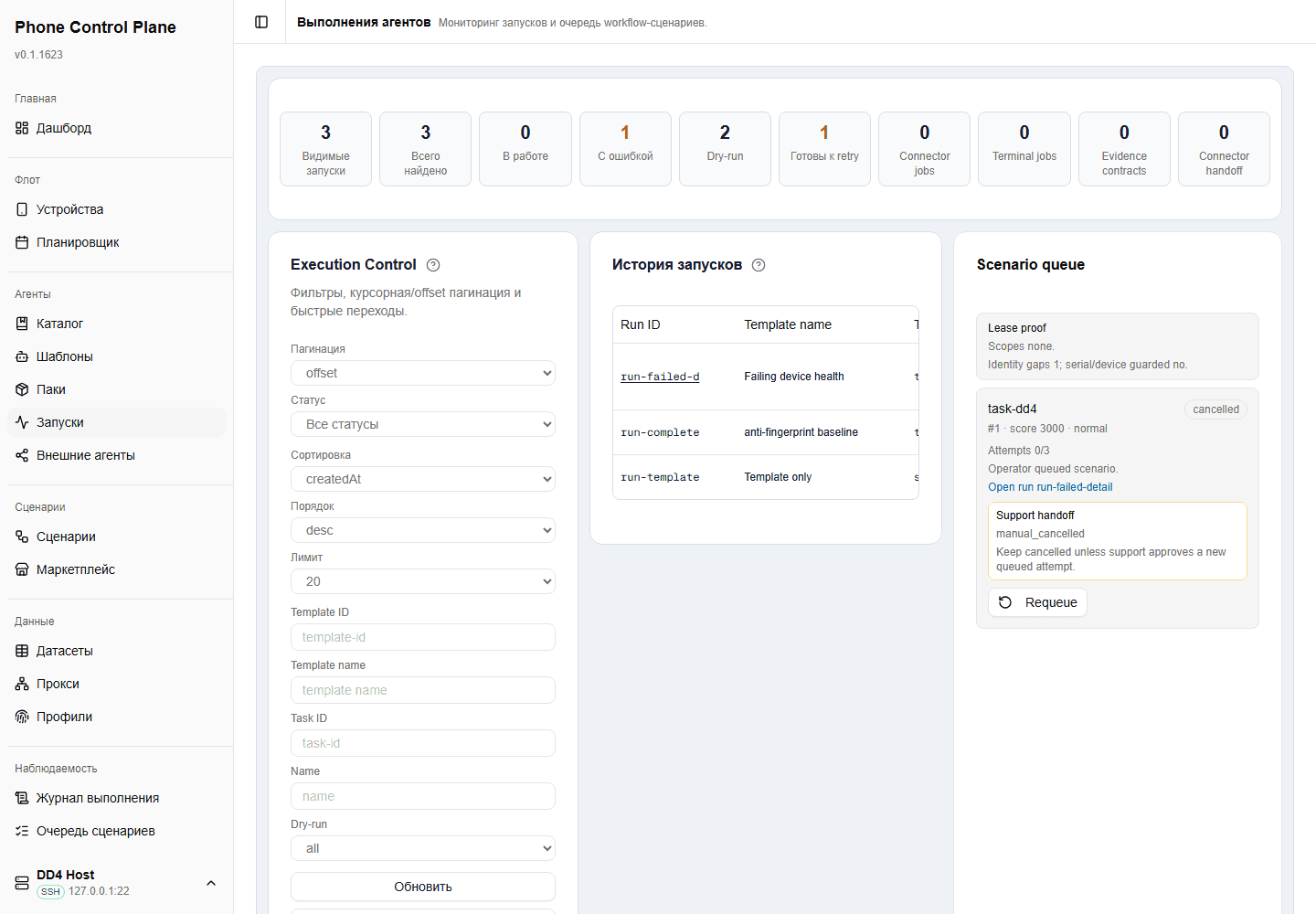Click the Дашборд grid icon
The width and height of the screenshot is (1316, 914).
(x=22, y=128)
